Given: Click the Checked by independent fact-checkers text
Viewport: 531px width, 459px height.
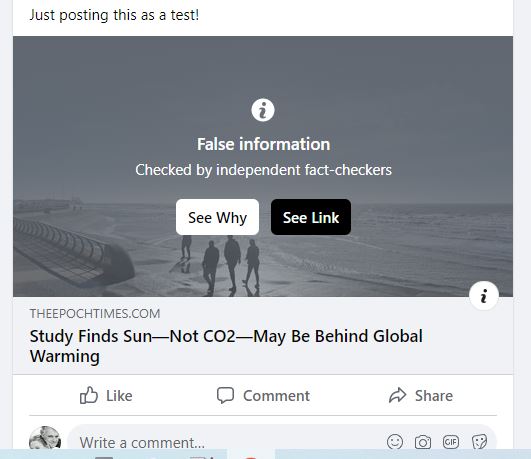Looking at the screenshot, I should click(263, 170).
